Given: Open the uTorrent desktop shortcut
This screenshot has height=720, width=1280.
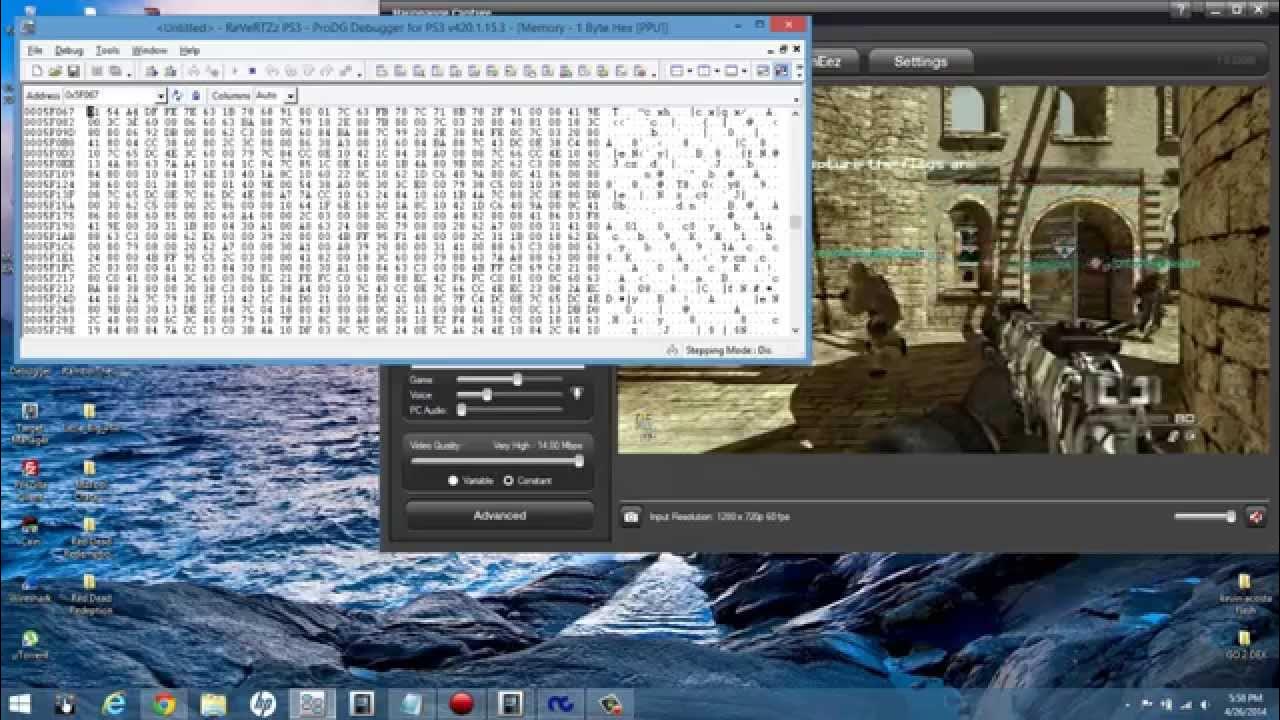Looking at the screenshot, I should click(x=30, y=644).
